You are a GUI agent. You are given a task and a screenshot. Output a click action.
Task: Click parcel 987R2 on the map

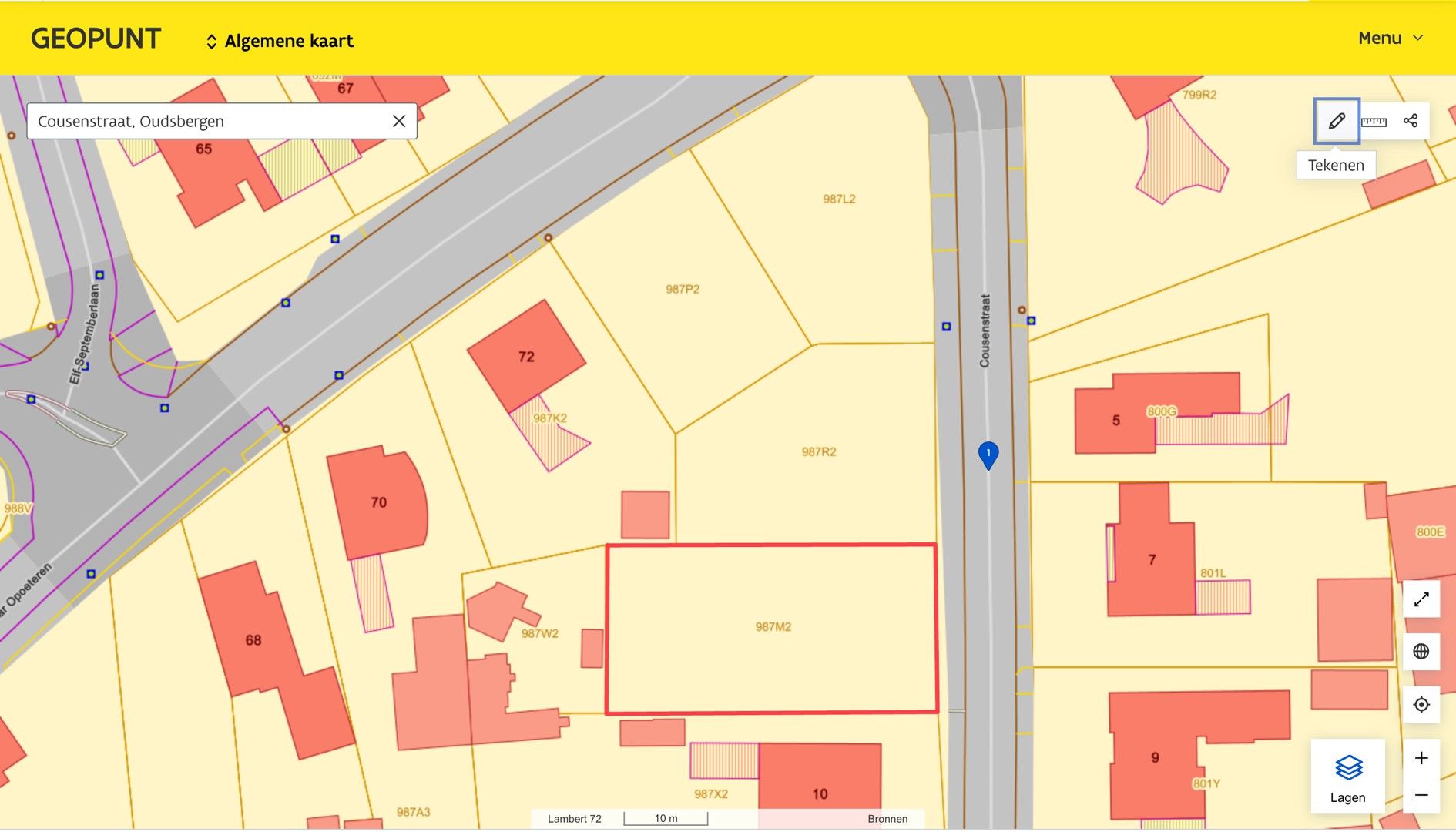click(x=818, y=452)
